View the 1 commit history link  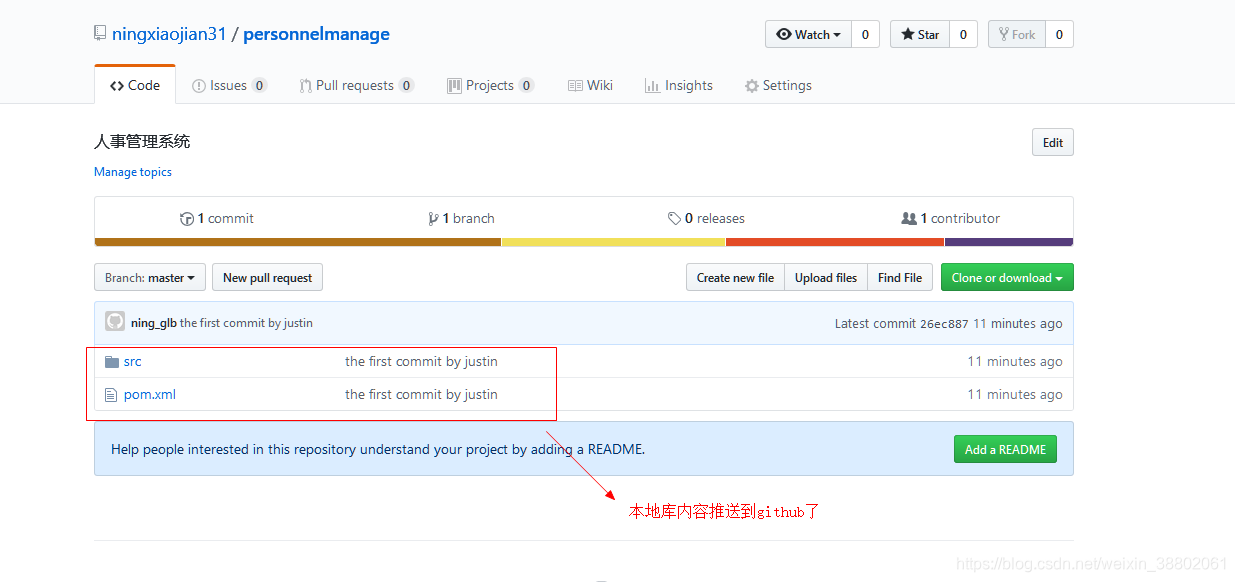pyautogui.click(x=217, y=218)
